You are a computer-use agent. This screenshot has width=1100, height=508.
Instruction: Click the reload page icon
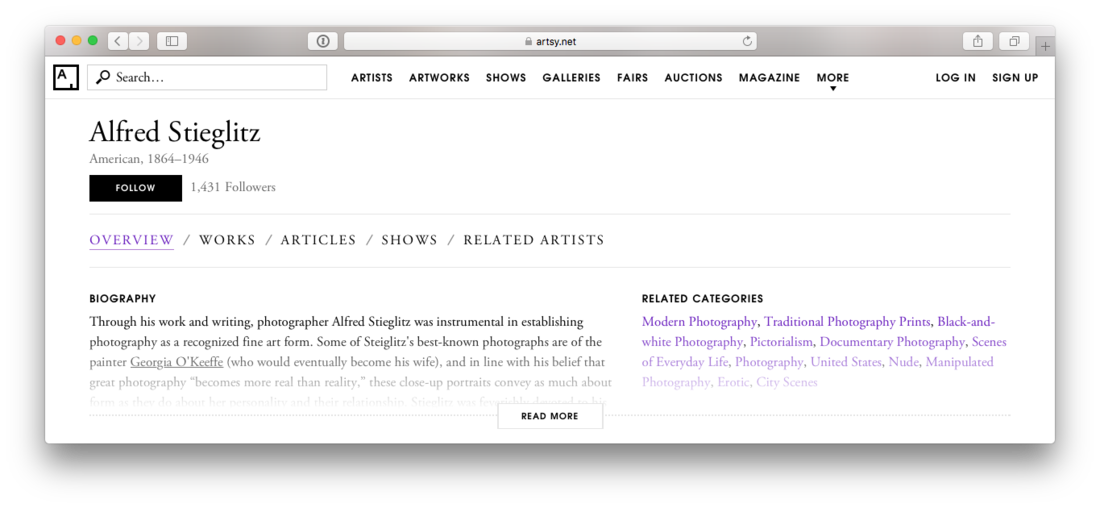tap(746, 41)
